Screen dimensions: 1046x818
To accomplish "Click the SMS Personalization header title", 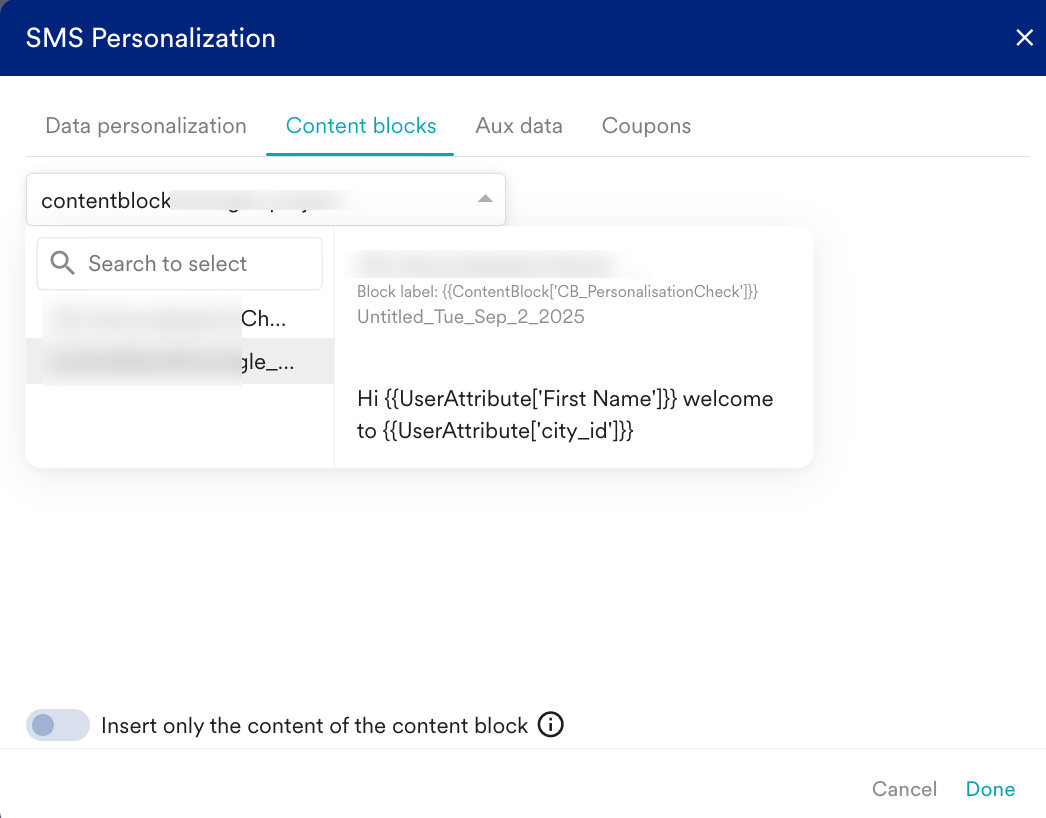I will [150, 38].
